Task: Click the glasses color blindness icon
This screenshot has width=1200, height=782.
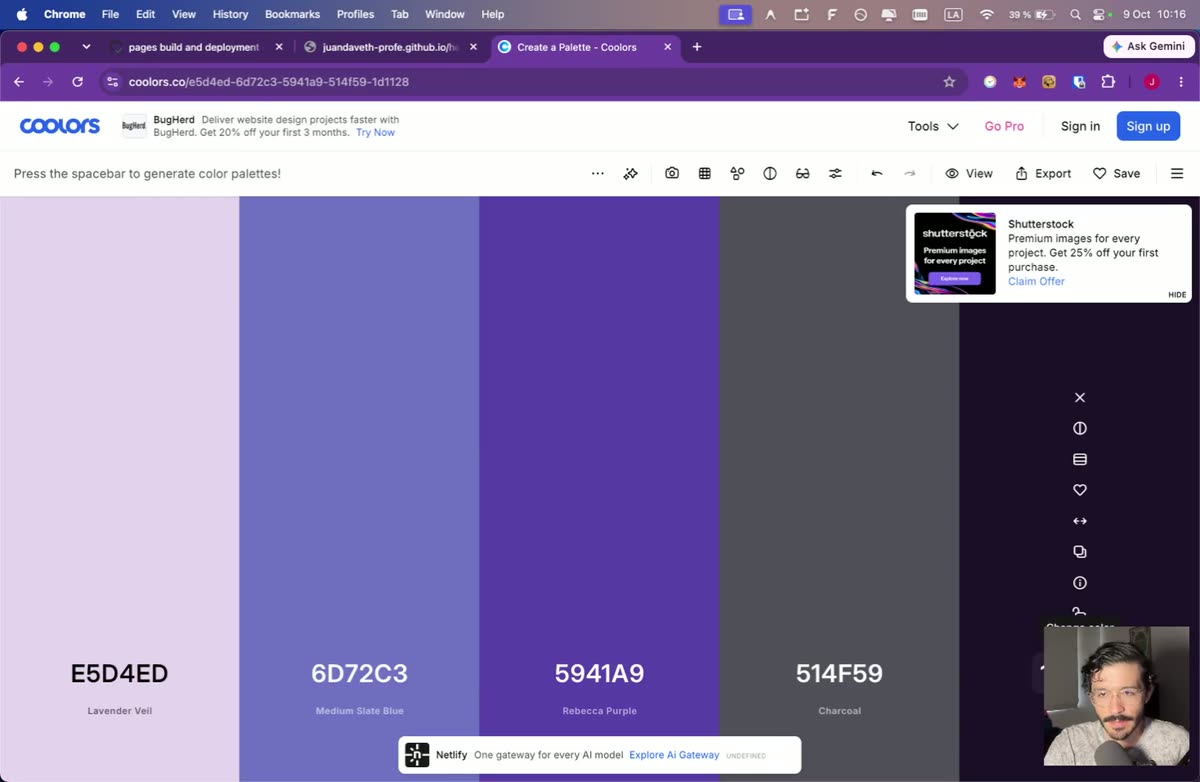Action: [803, 173]
